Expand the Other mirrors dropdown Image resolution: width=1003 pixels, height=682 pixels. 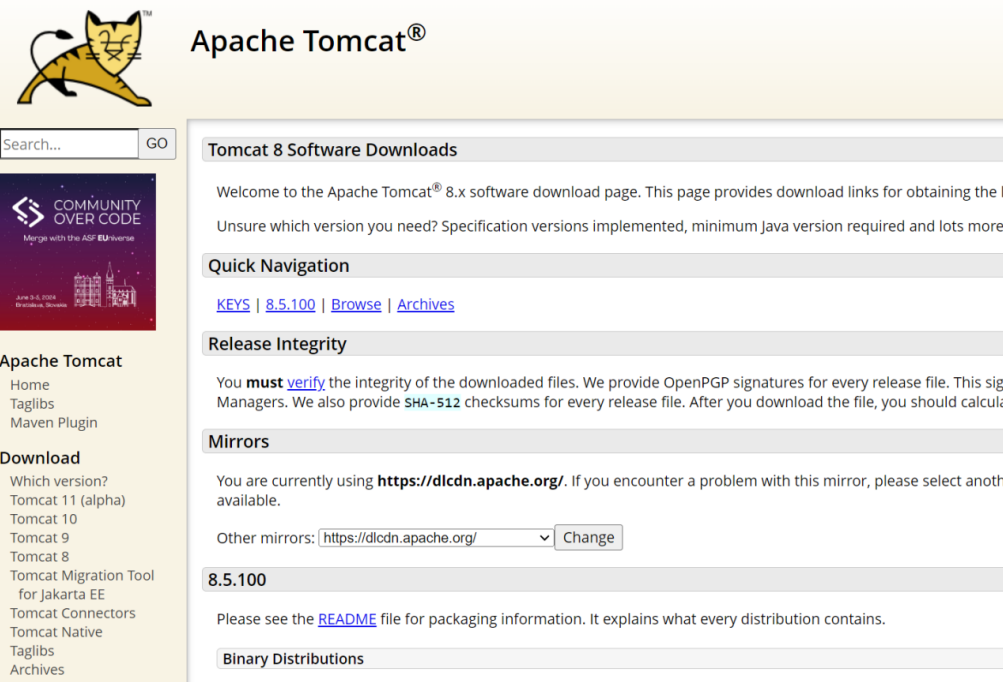436,538
